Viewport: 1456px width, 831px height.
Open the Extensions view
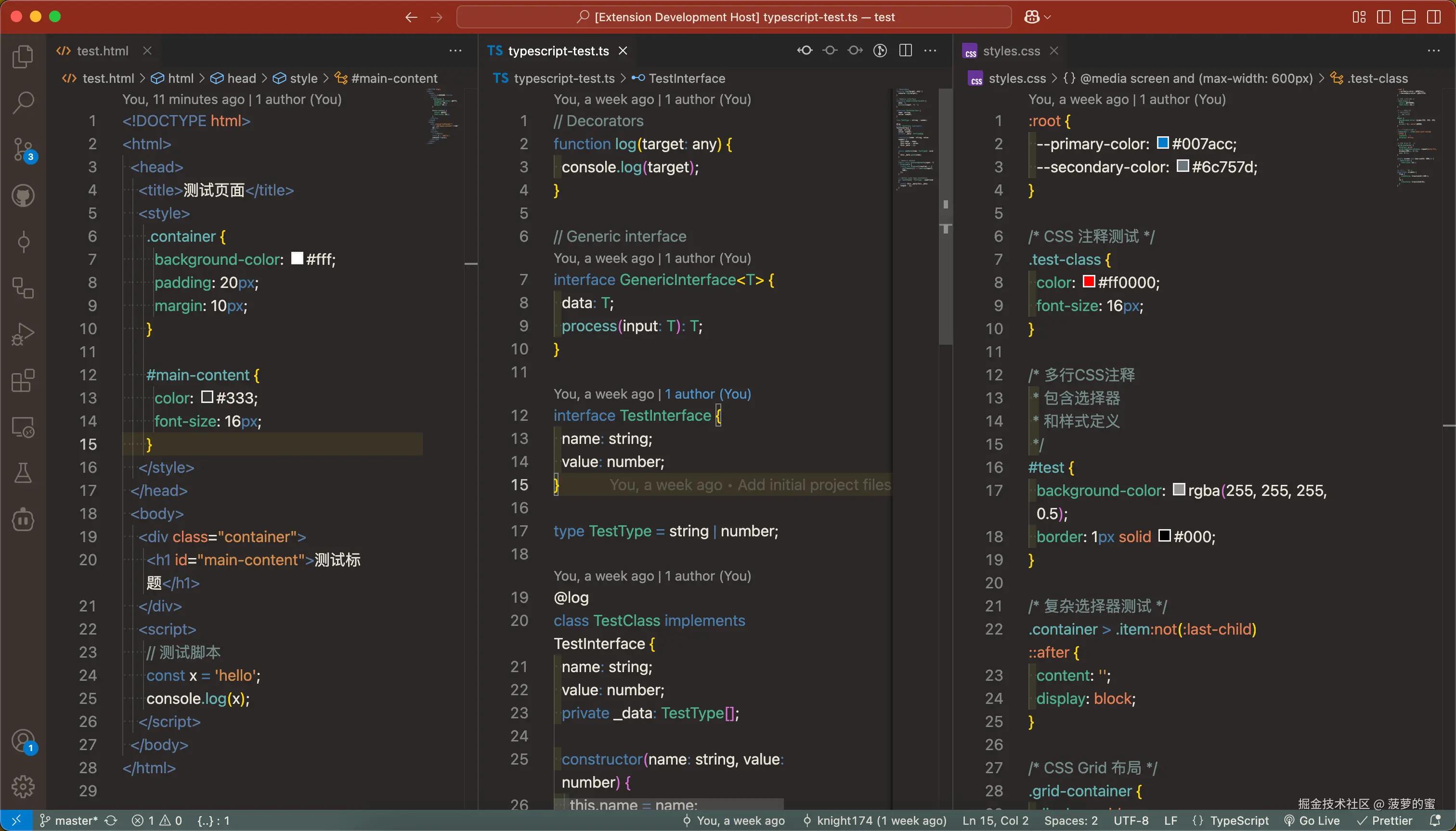[23, 381]
